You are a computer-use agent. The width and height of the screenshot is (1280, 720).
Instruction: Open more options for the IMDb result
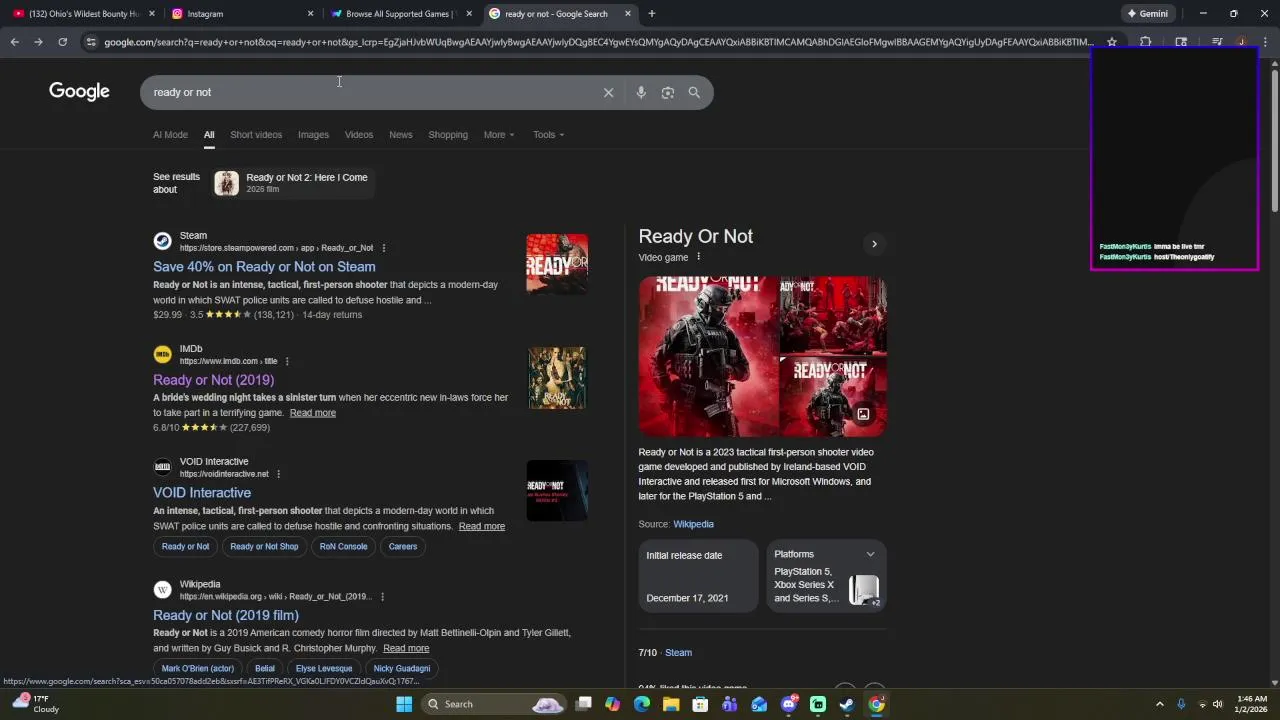[x=287, y=361]
